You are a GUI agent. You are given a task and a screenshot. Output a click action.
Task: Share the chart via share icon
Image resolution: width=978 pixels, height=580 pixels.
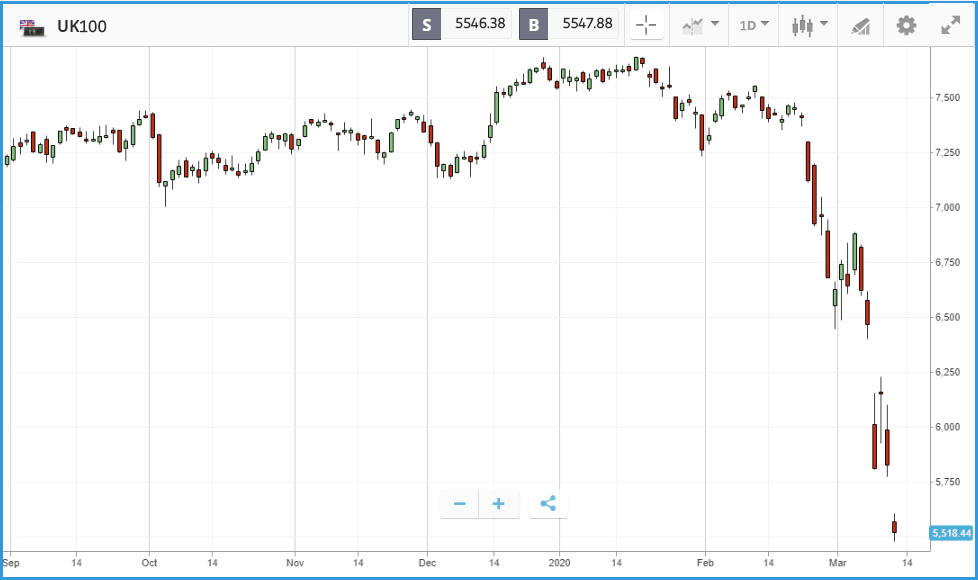(548, 504)
